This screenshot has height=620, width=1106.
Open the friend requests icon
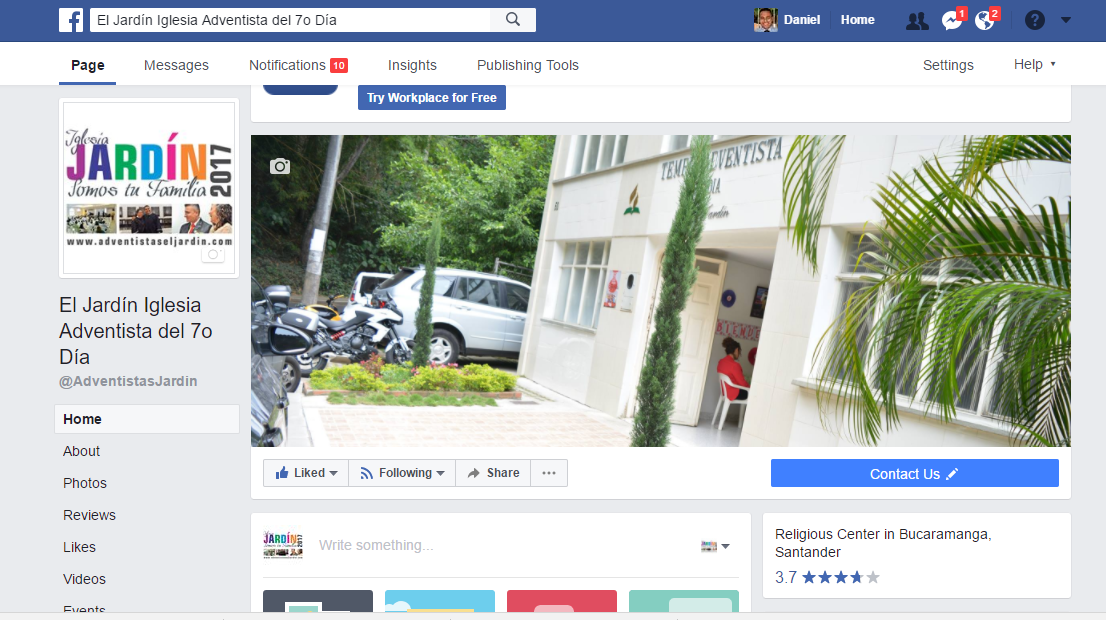916,20
